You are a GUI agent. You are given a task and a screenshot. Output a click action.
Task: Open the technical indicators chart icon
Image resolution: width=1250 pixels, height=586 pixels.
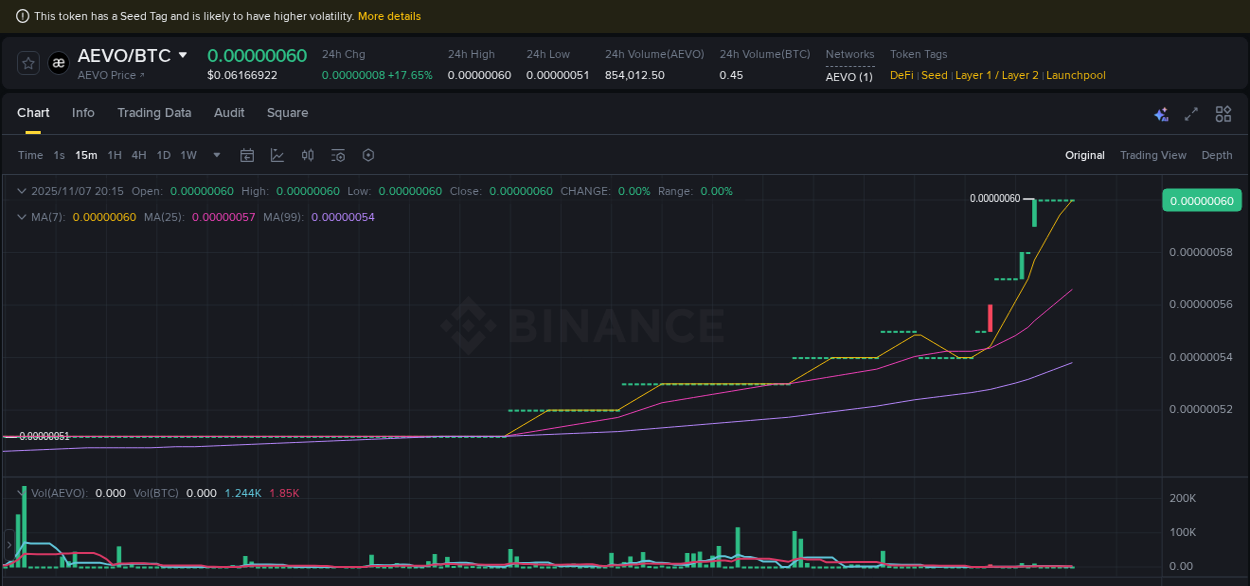pos(277,155)
